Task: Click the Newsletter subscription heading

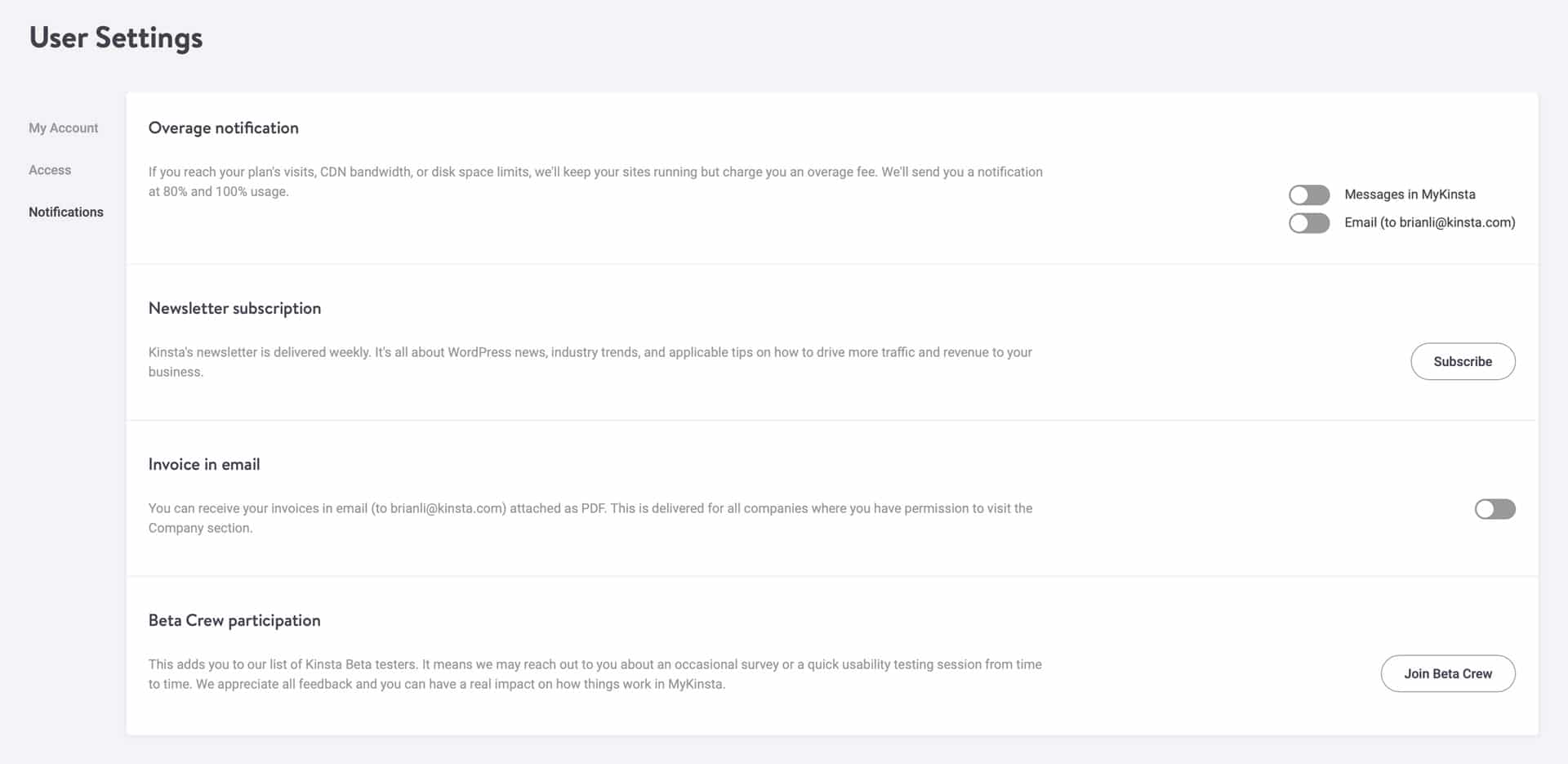Action: click(x=234, y=308)
